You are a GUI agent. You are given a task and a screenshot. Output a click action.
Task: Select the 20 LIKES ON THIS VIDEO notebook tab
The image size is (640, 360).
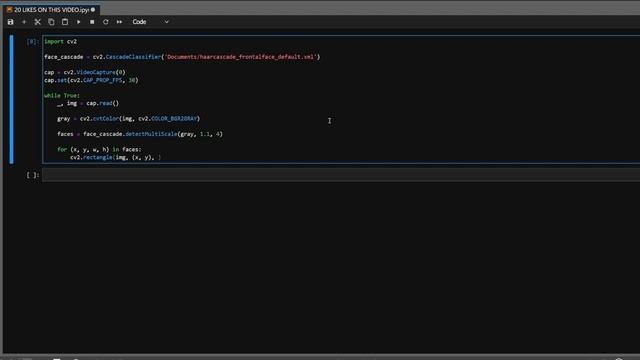(x=51, y=9)
